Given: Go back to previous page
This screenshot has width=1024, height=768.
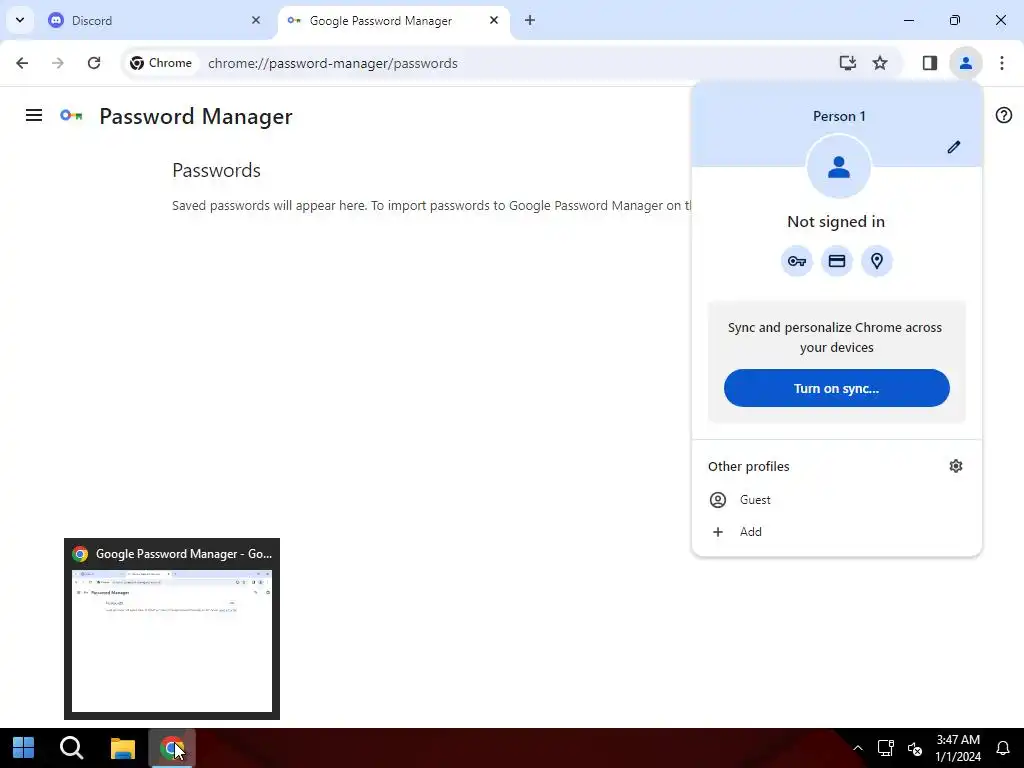Looking at the screenshot, I should coord(22,63).
